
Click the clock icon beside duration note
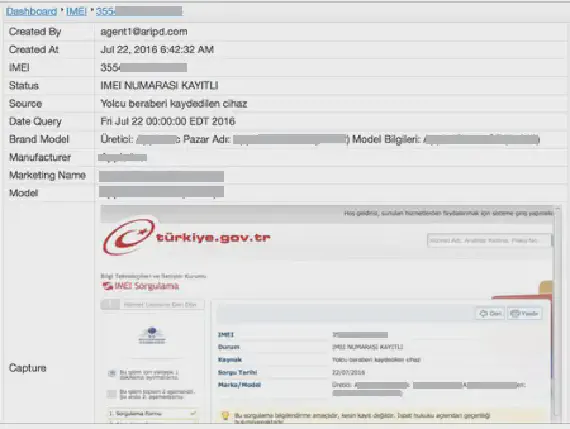(x=112, y=373)
